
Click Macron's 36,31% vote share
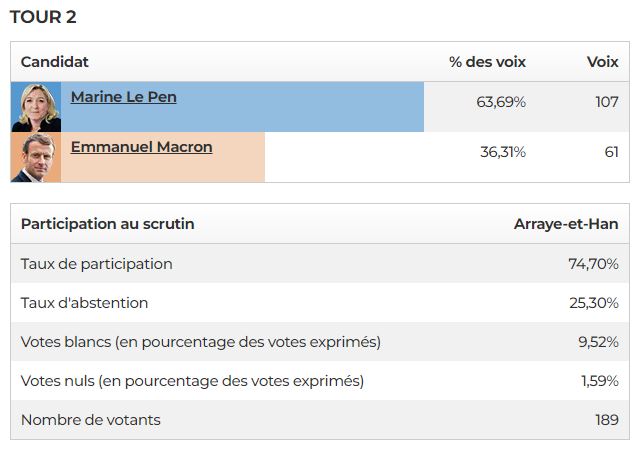503,152
